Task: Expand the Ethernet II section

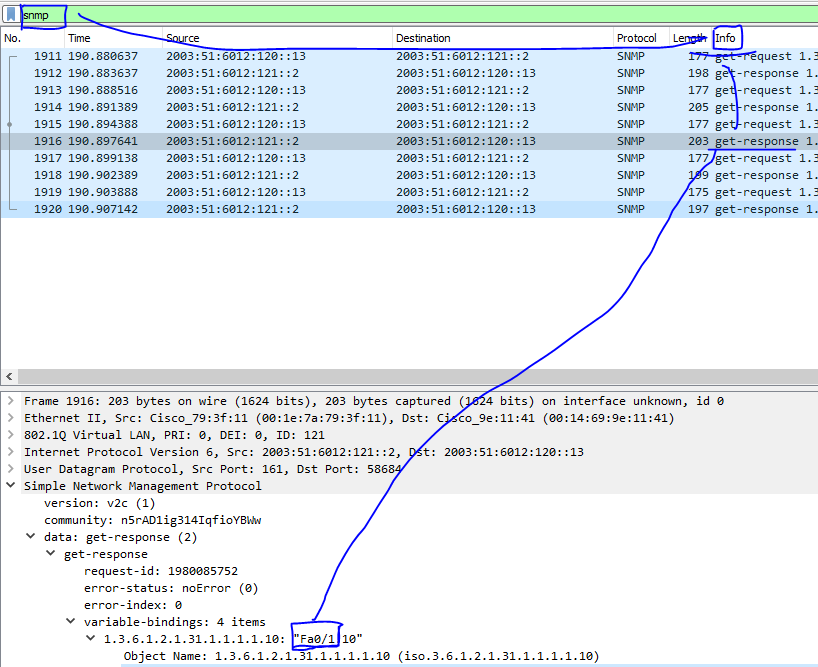Action: pos(10,418)
